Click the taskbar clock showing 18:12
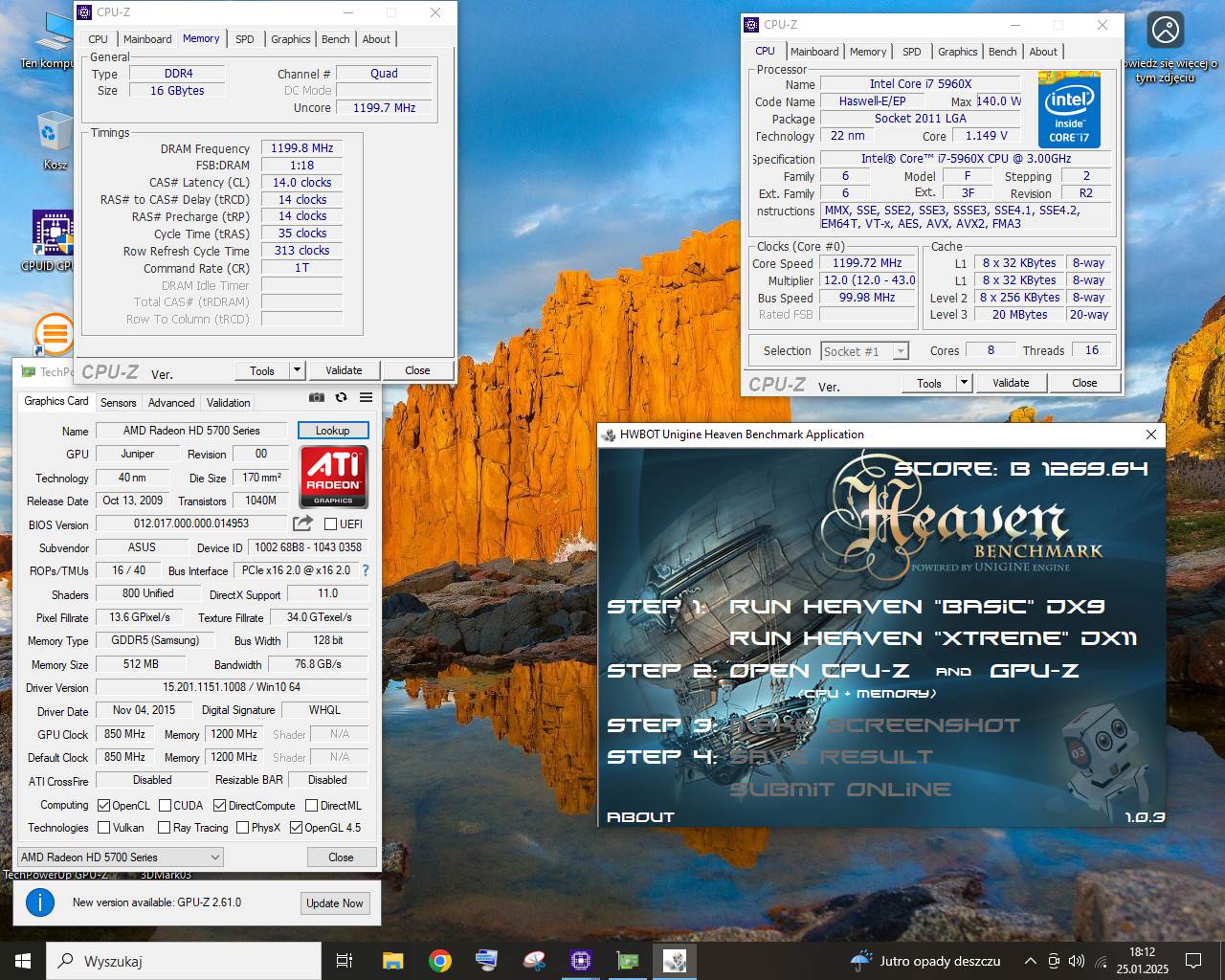The image size is (1225, 980). (1142, 961)
